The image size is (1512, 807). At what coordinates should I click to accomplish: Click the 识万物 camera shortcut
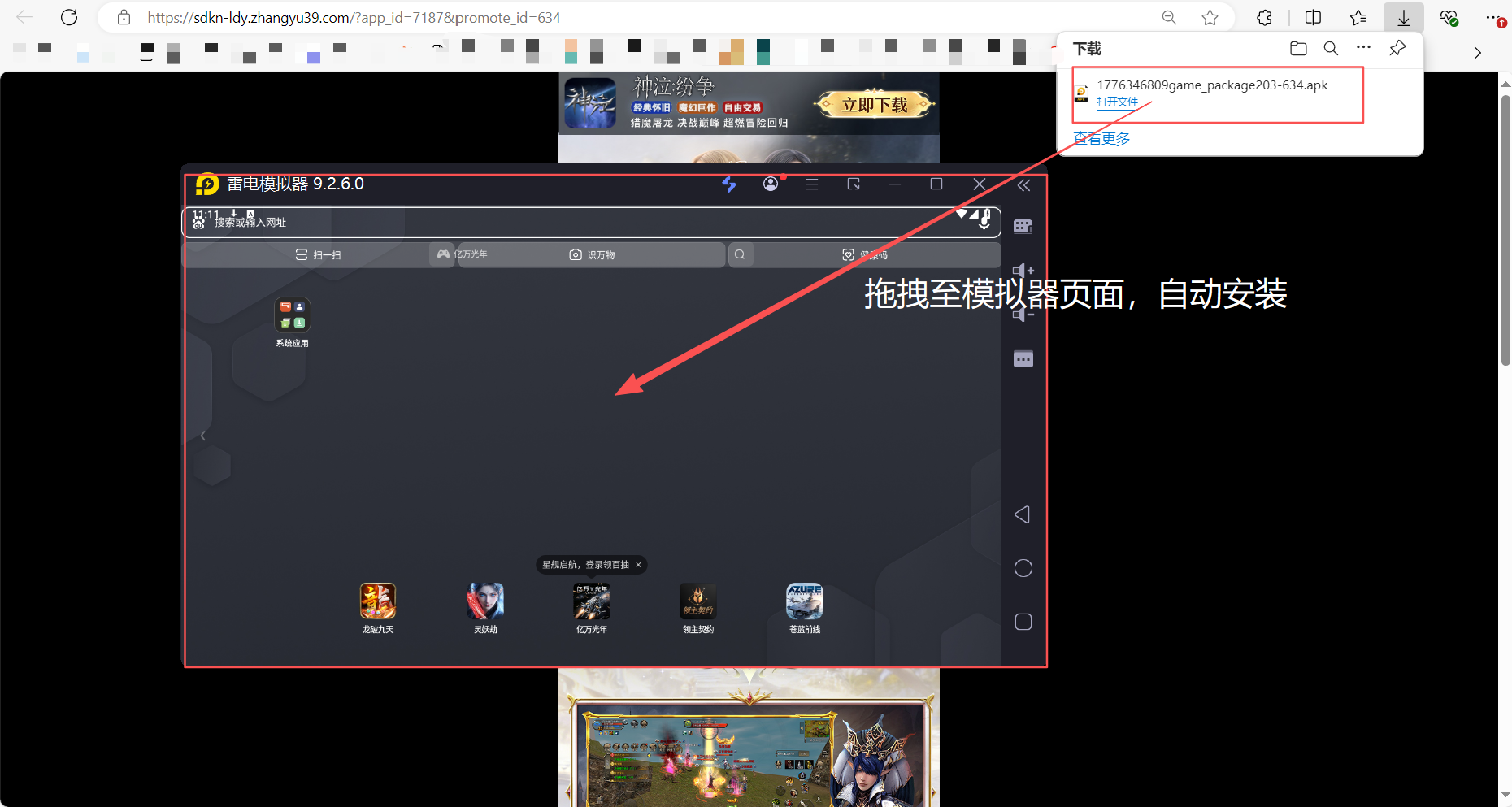pos(592,254)
